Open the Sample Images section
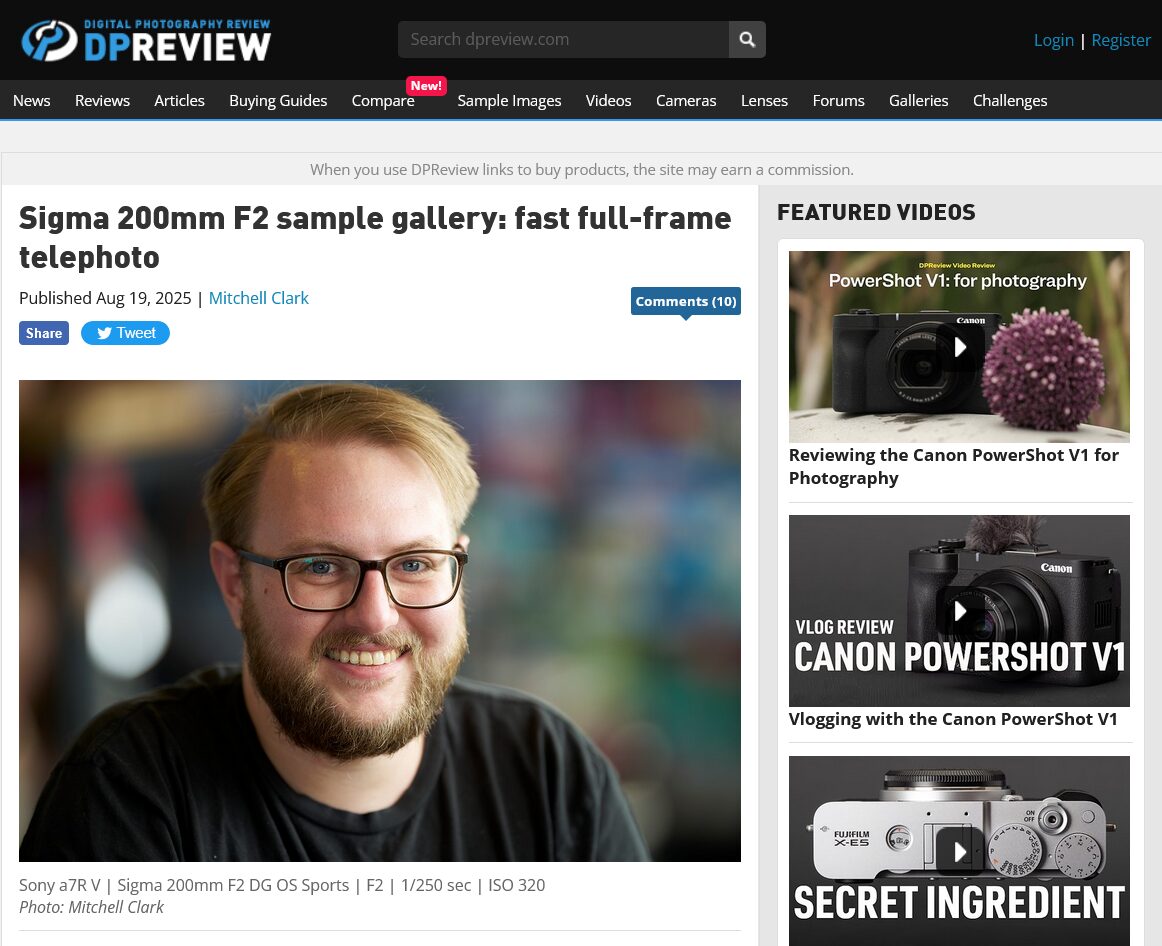Screen dimensions: 1162x946 [x=509, y=101]
